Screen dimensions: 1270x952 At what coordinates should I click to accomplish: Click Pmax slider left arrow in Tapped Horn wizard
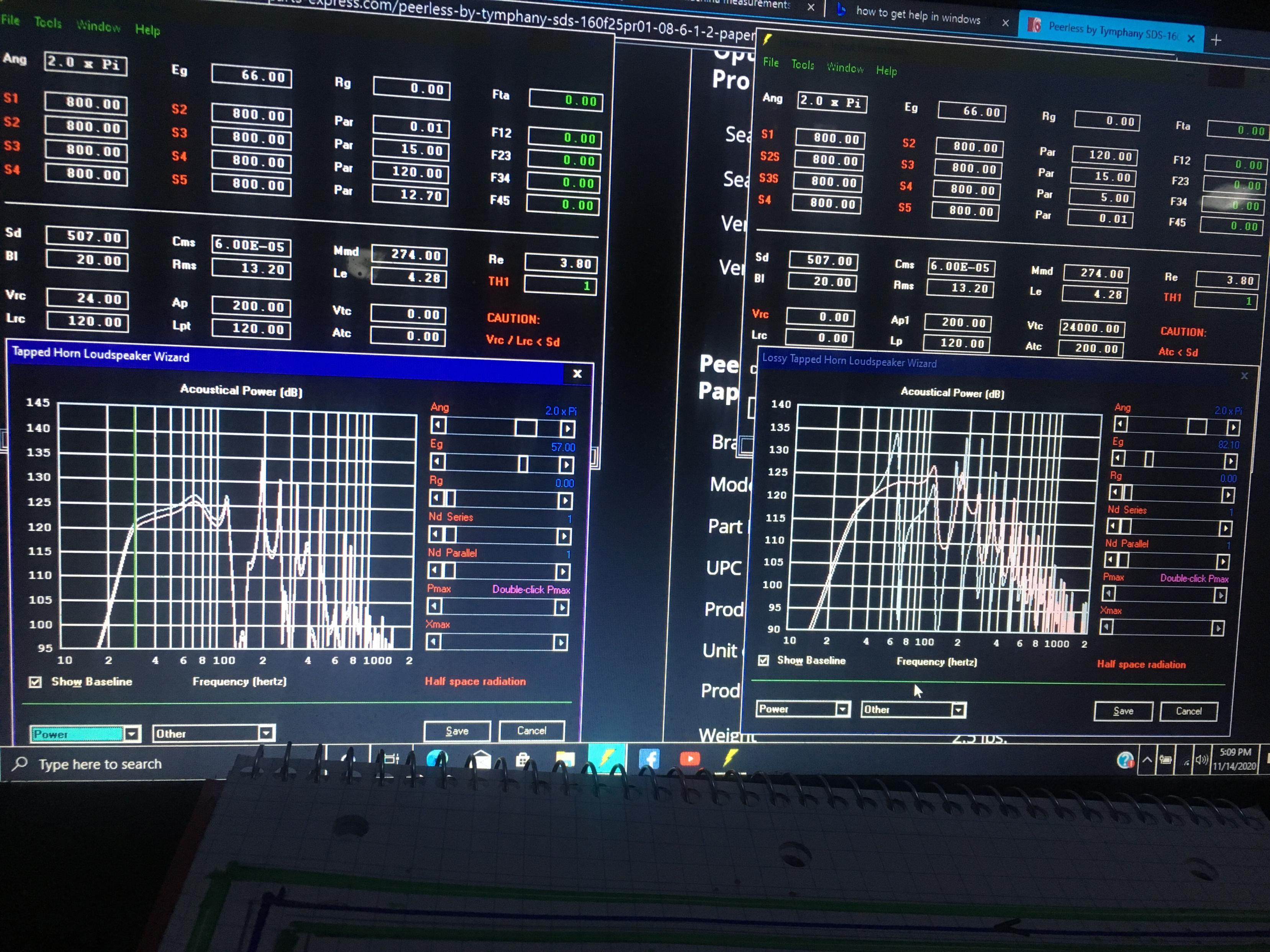(434, 606)
